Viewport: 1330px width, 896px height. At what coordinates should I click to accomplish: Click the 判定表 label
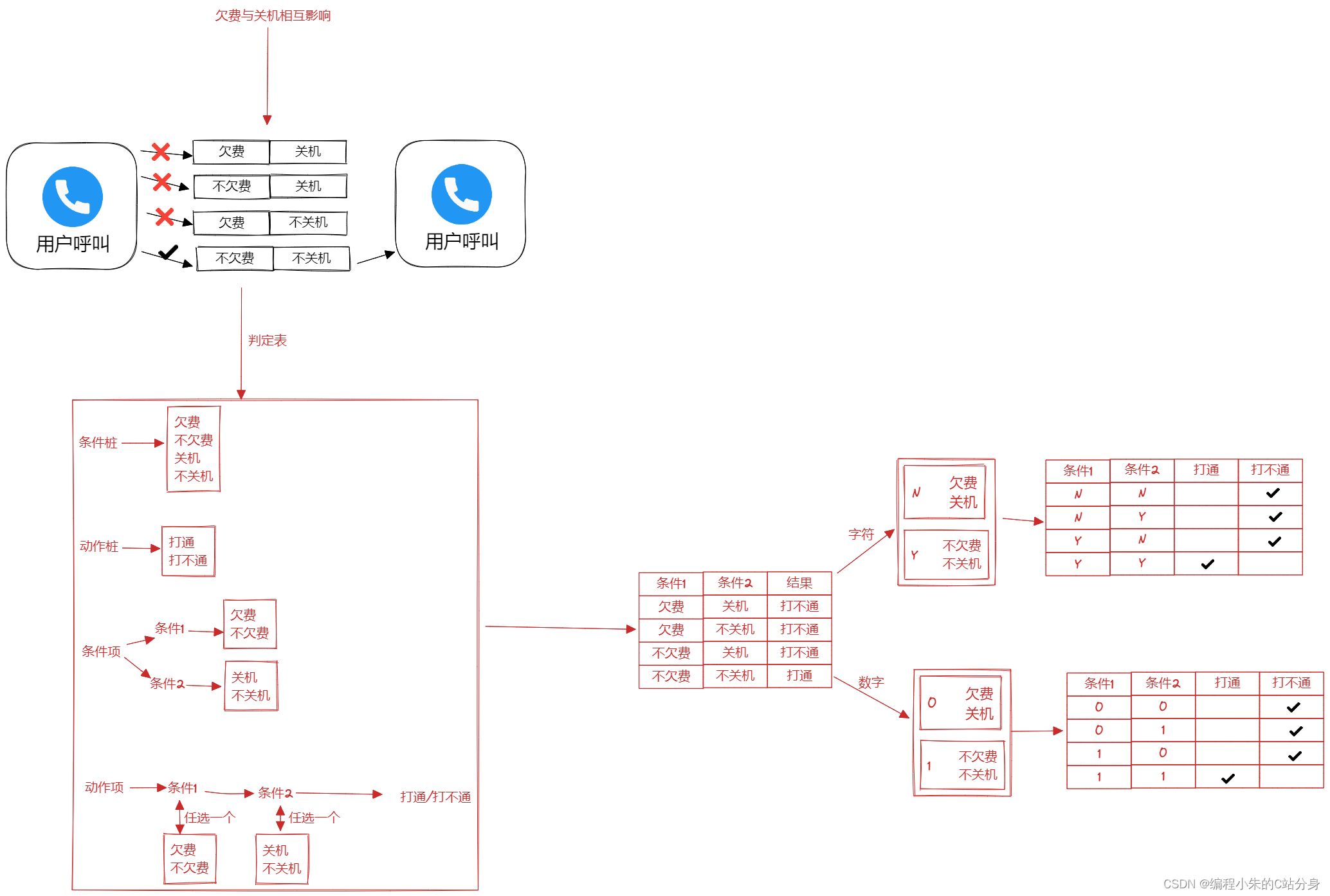point(268,340)
